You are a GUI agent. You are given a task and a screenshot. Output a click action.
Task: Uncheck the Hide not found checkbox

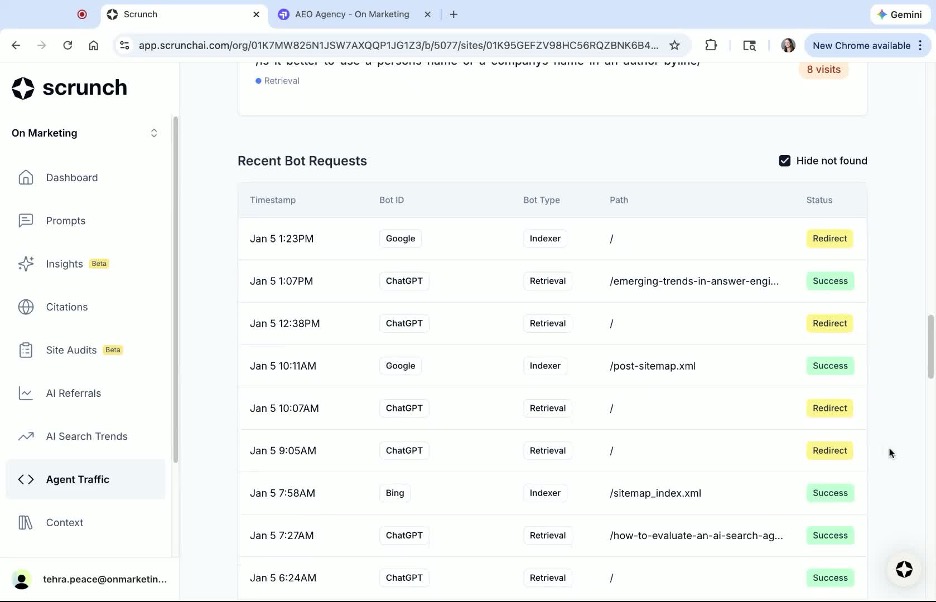point(785,160)
